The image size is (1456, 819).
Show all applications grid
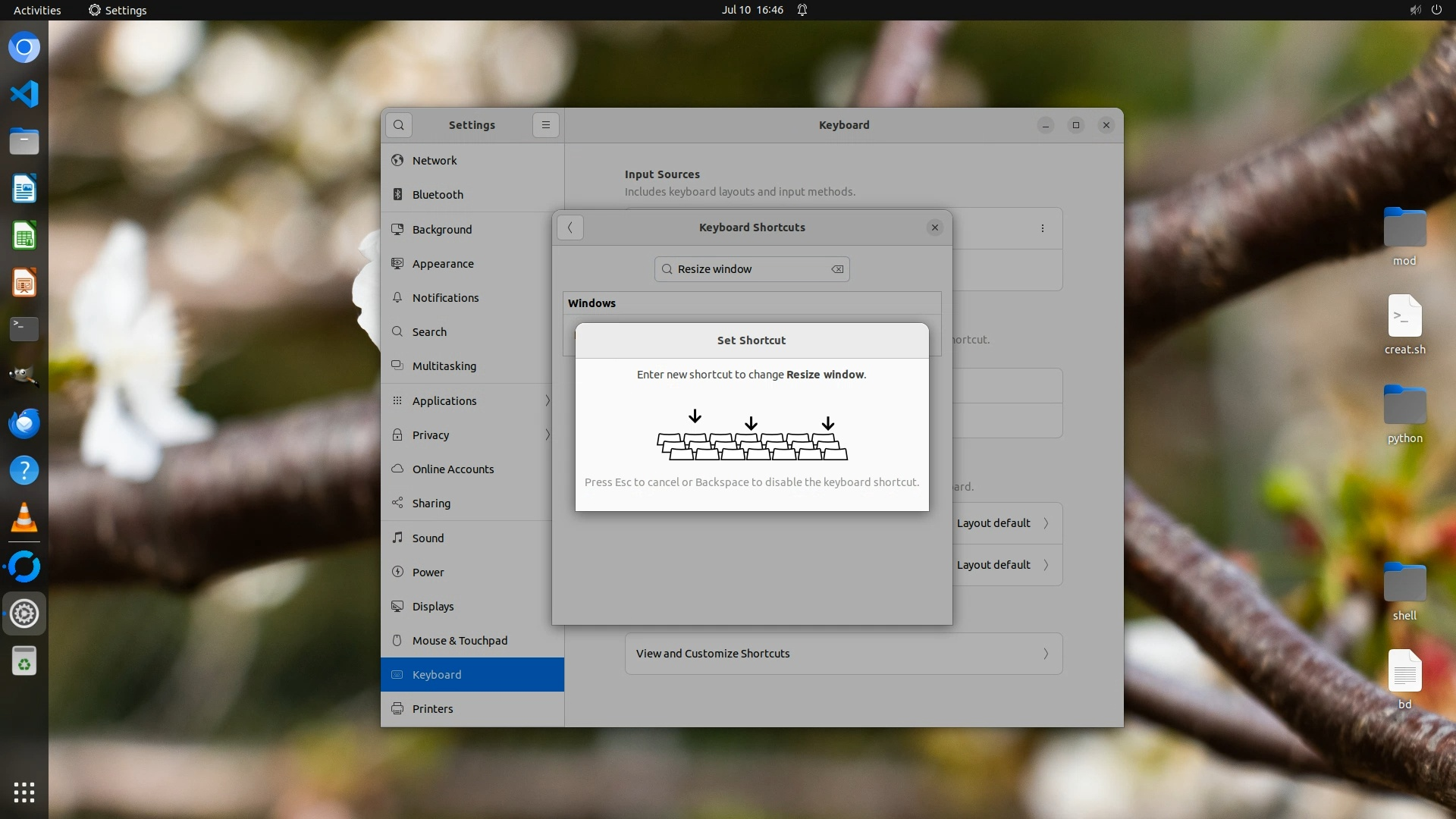(24, 792)
